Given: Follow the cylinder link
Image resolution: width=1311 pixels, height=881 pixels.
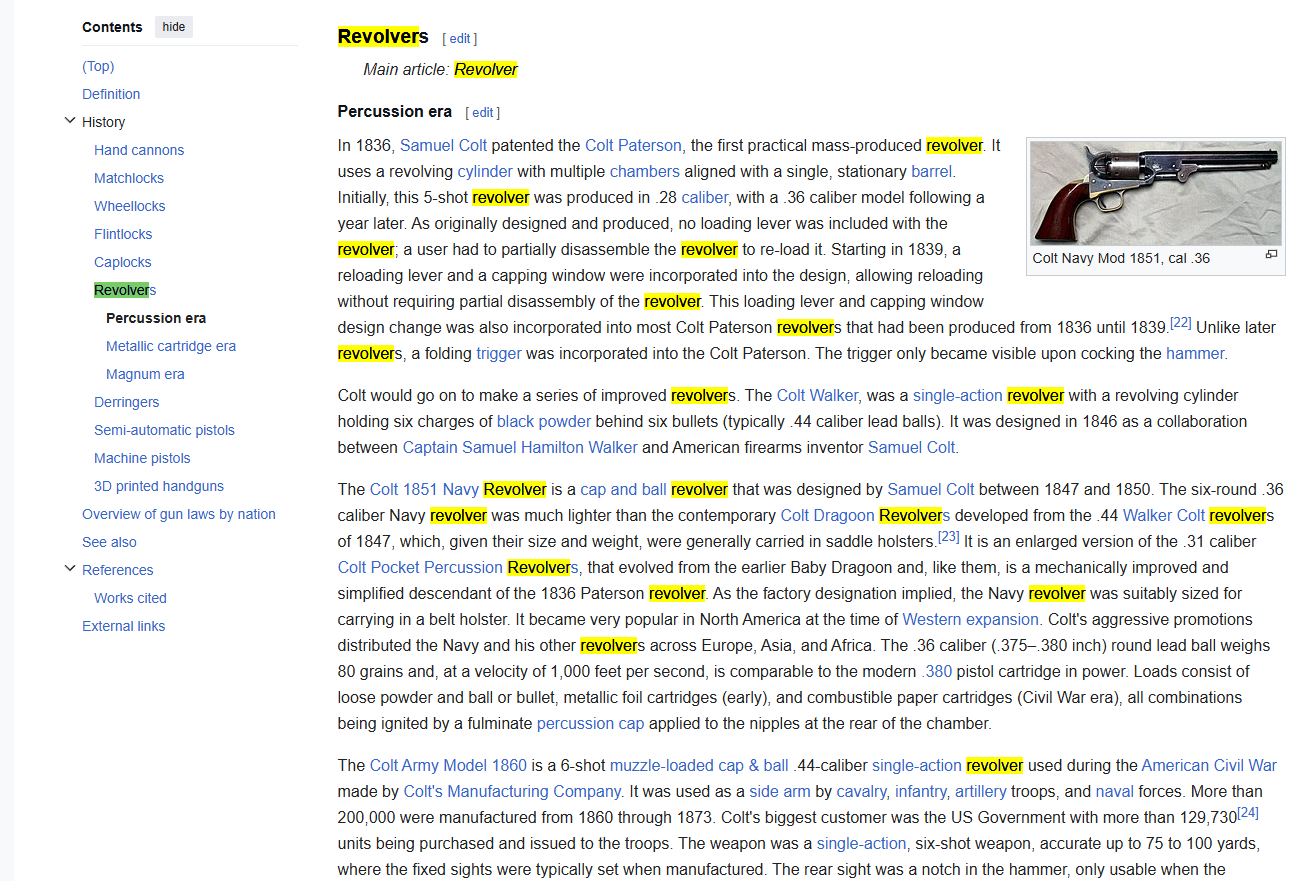Looking at the screenshot, I should click(485, 171).
